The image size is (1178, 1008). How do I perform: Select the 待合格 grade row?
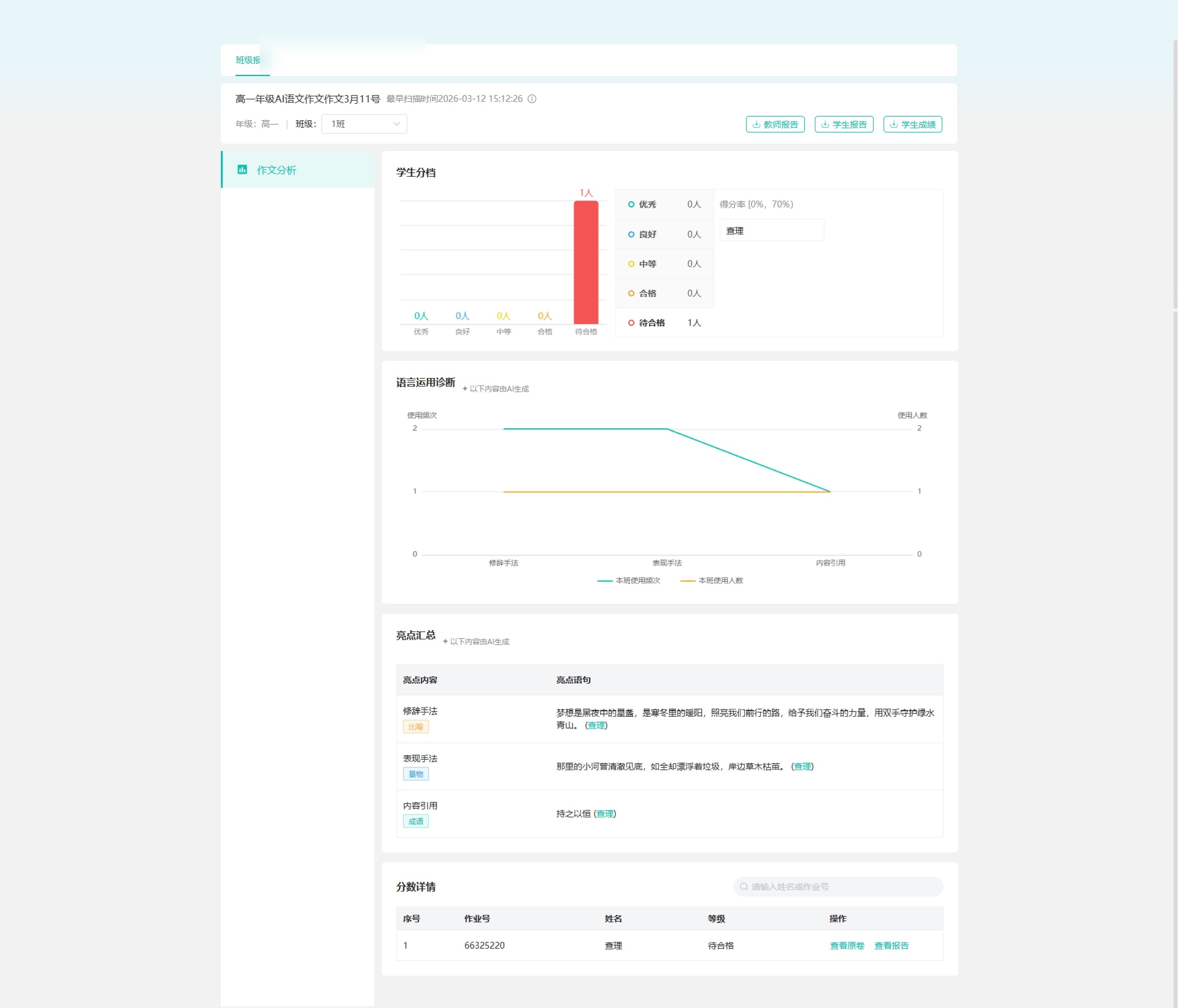pos(665,323)
